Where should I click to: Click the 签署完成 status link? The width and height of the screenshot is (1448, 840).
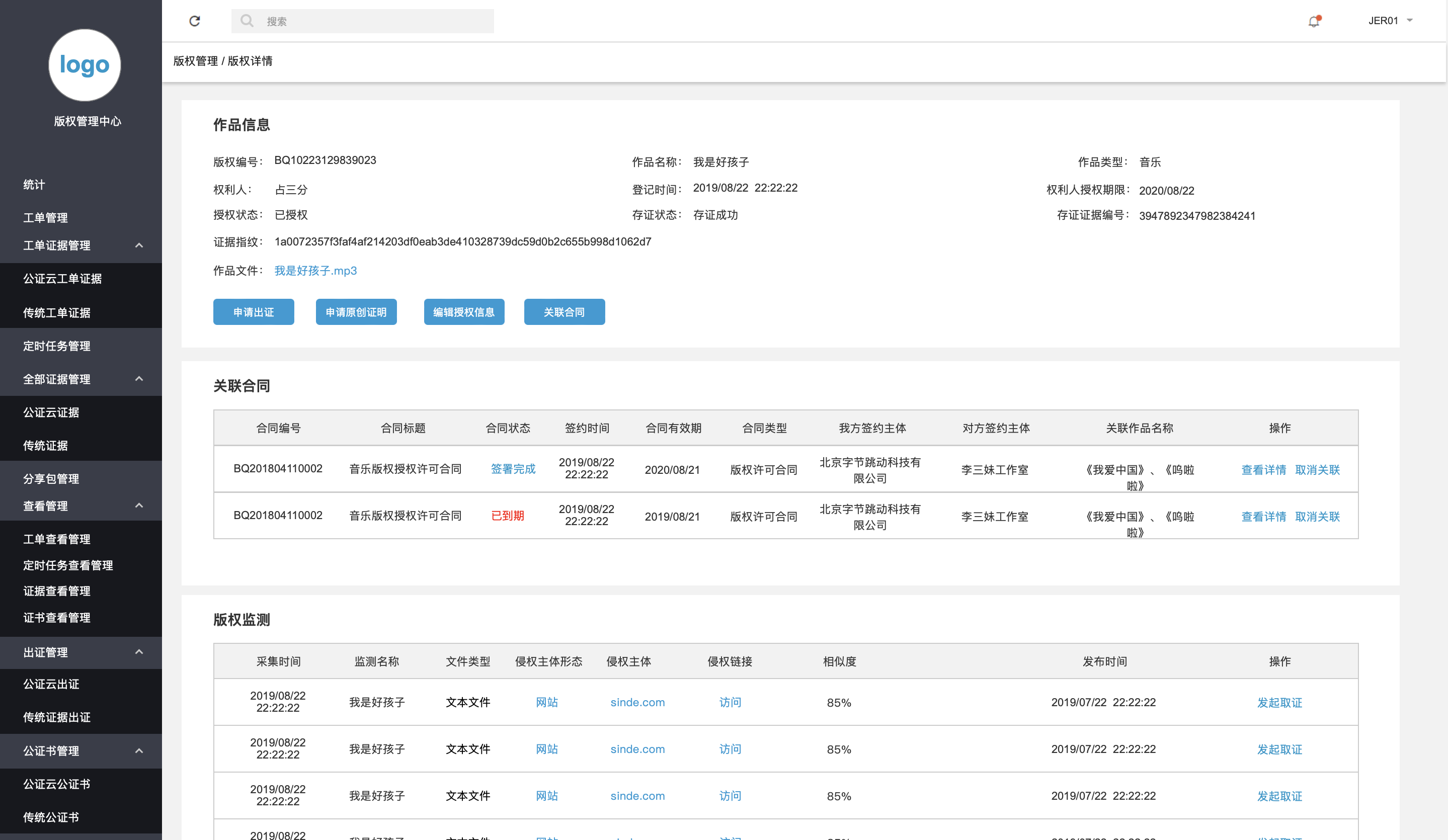(513, 469)
